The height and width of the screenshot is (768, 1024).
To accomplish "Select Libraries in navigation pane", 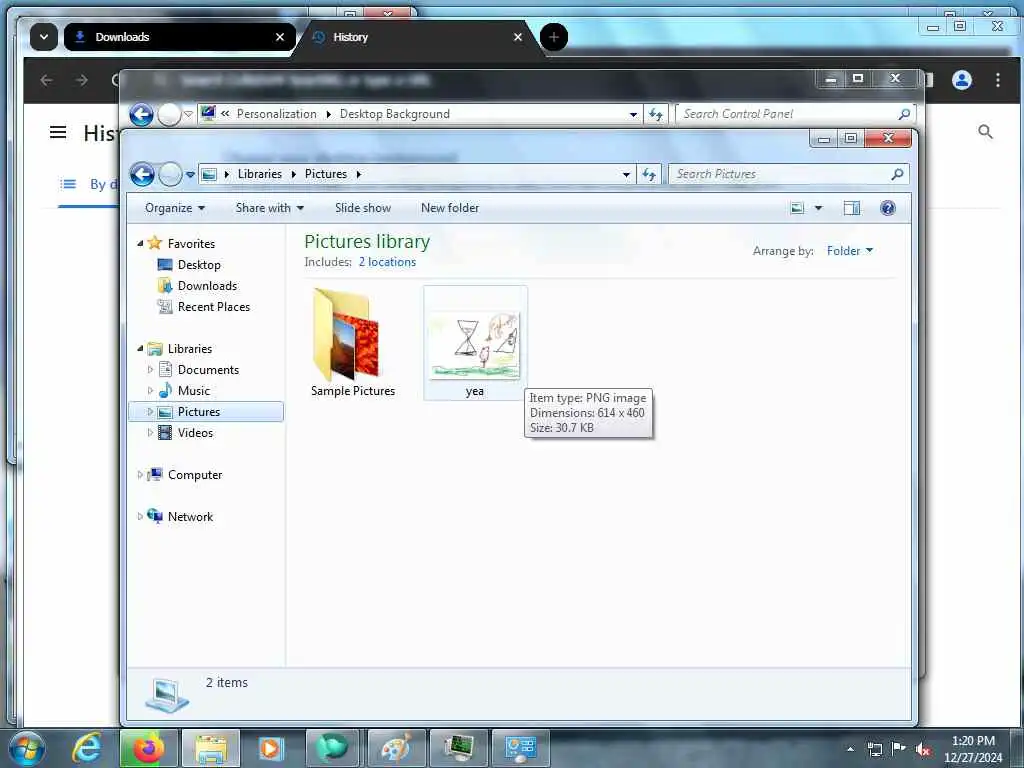I will click(189, 349).
